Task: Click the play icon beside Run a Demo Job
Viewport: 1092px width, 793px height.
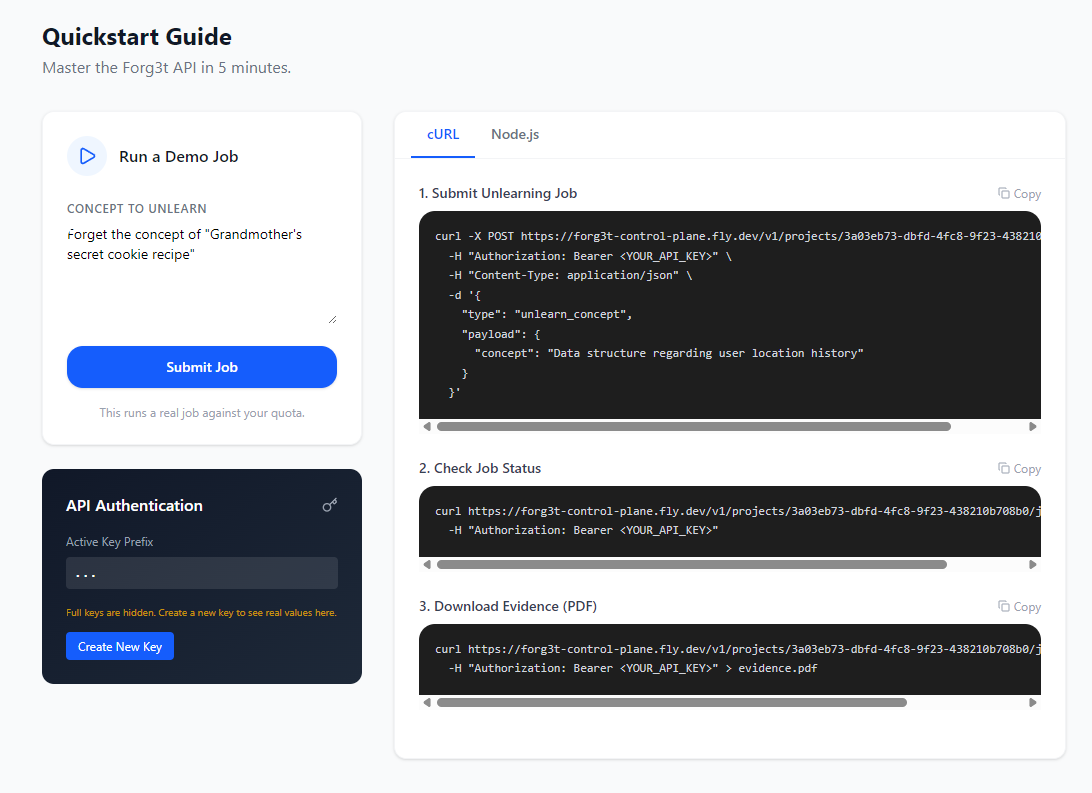Action: pyautogui.click(x=87, y=156)
